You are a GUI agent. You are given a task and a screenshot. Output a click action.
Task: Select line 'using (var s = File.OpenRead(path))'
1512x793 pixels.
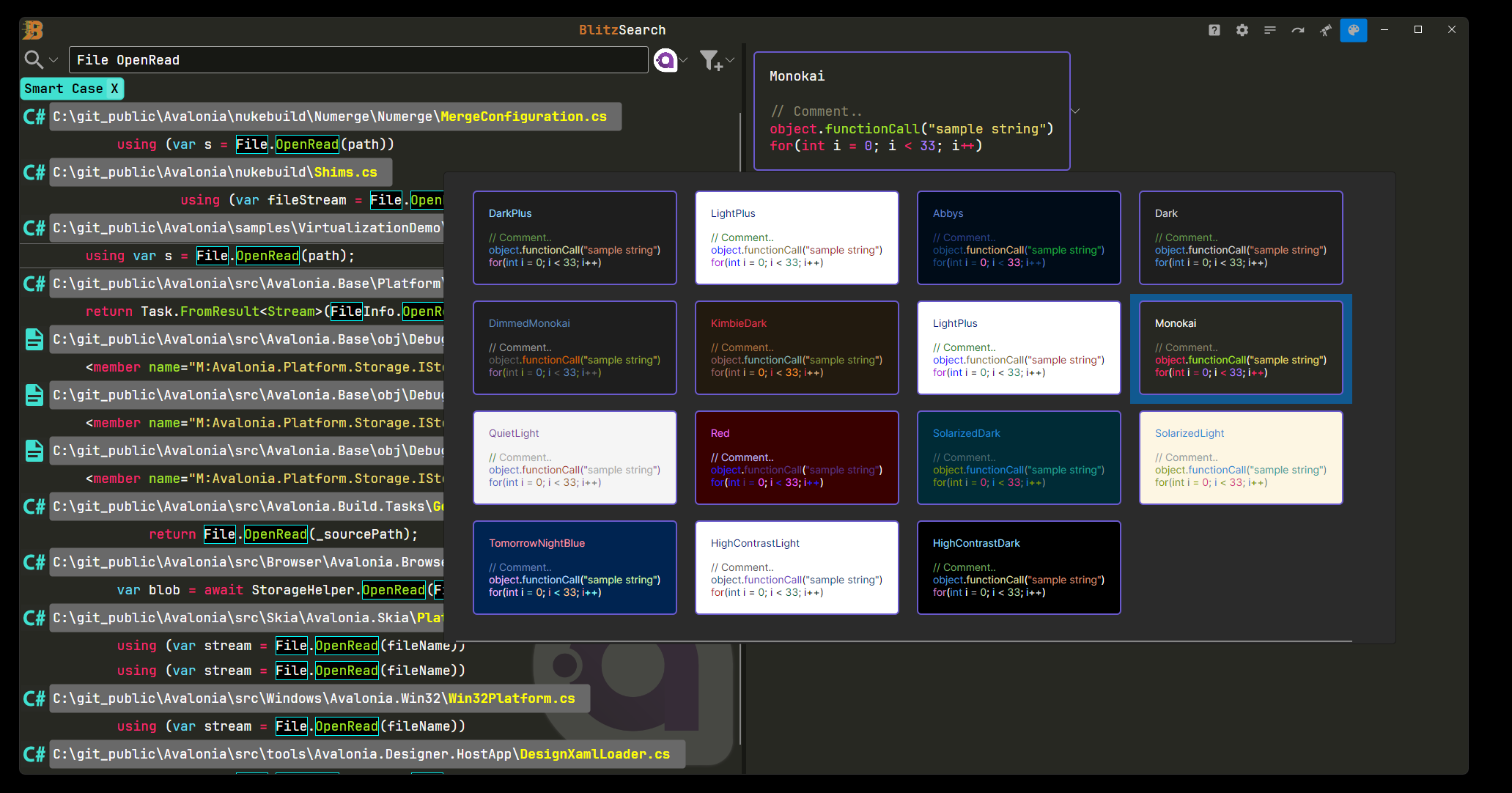point(256,144)
